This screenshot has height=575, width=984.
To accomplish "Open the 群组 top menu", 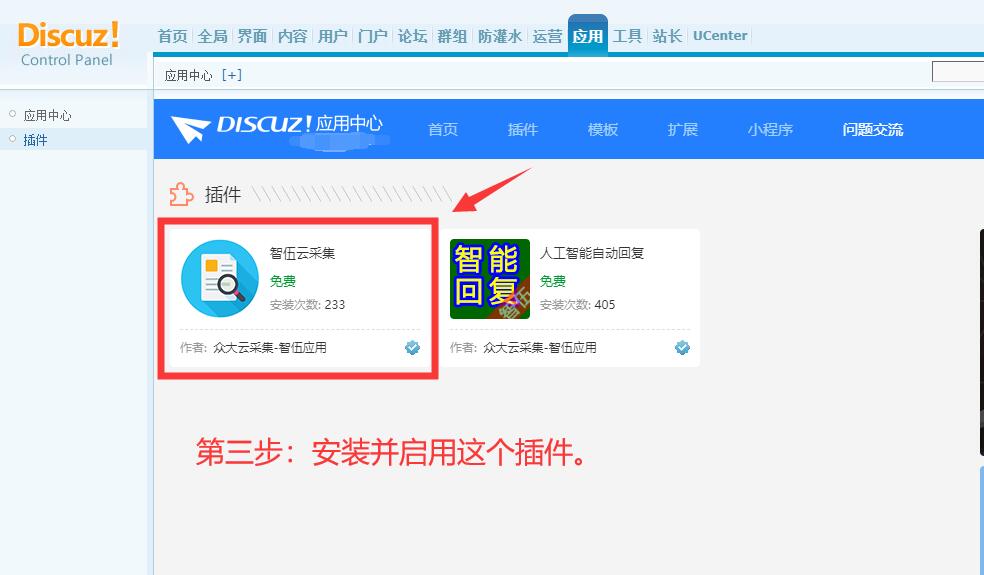I will (452, 36).
